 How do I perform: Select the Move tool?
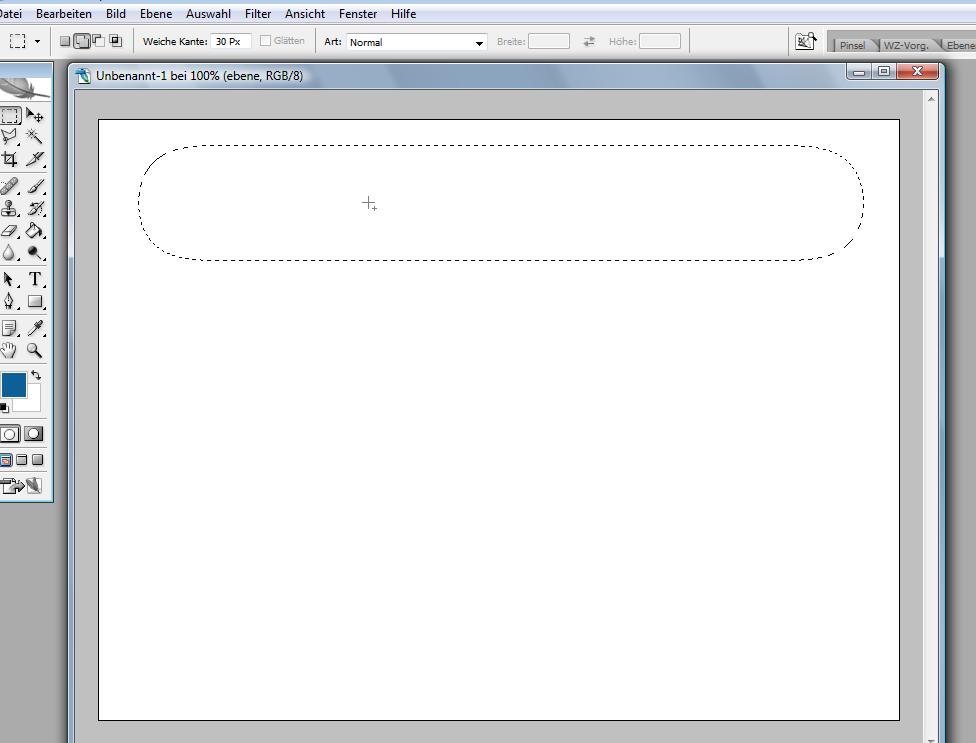35,116
